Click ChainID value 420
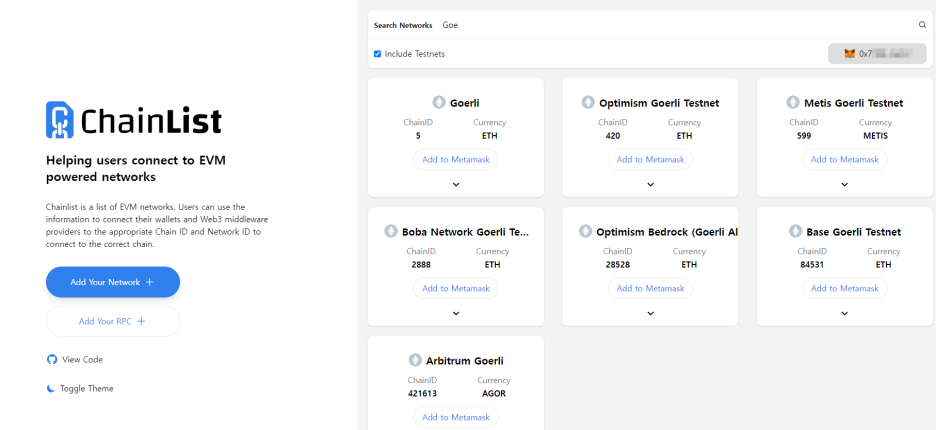 [612, 136]
